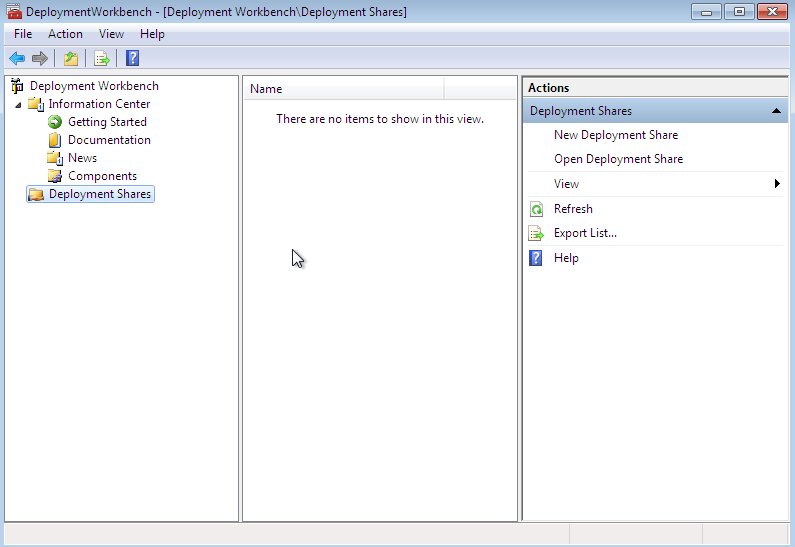The width and height of the screenshot is (795, 547).
Task: Click the green Refresh icon in Actions
Action: [536, 209]
